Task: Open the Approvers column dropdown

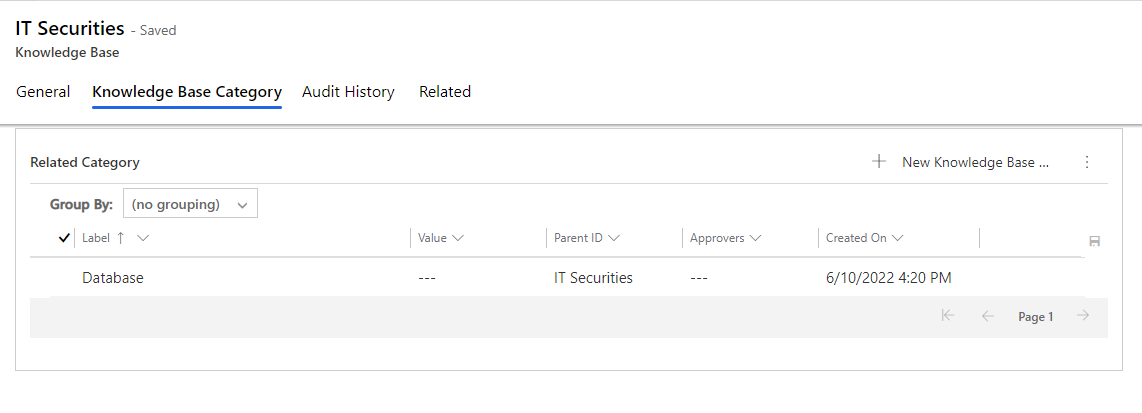Action: [x=755, y=238]
